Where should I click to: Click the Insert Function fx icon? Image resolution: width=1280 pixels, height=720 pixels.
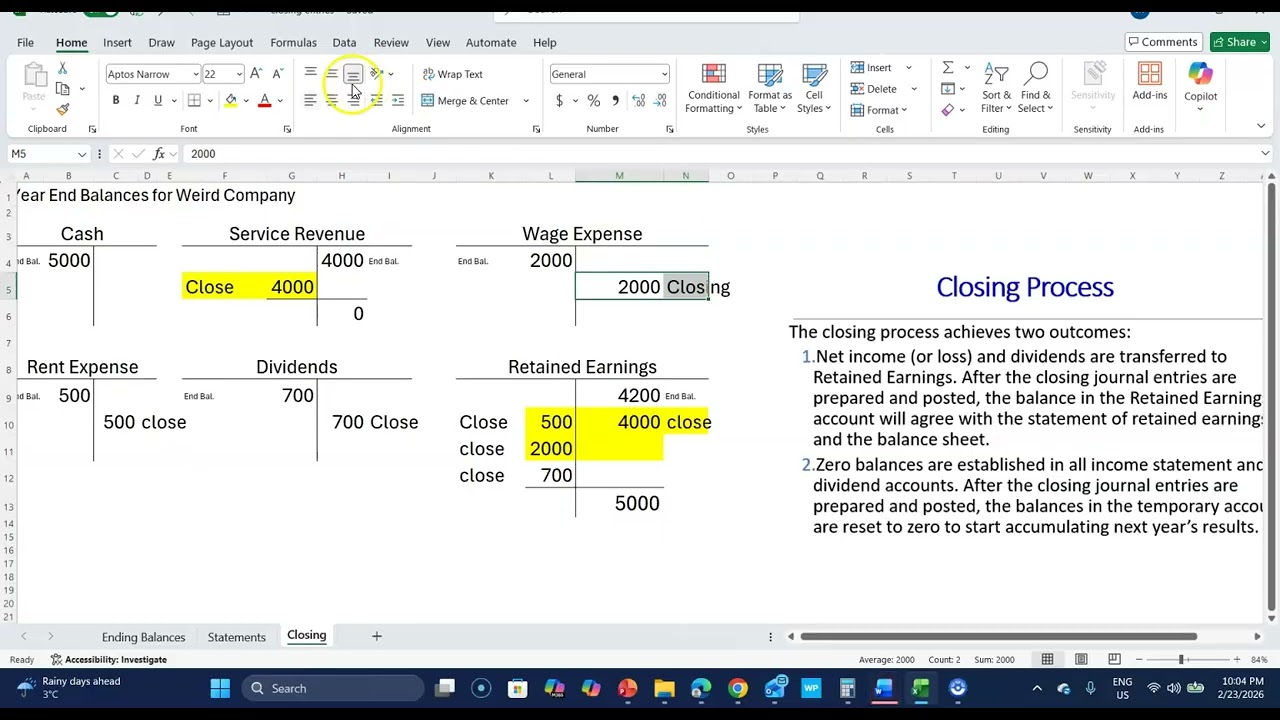click(x=158, y=154)
